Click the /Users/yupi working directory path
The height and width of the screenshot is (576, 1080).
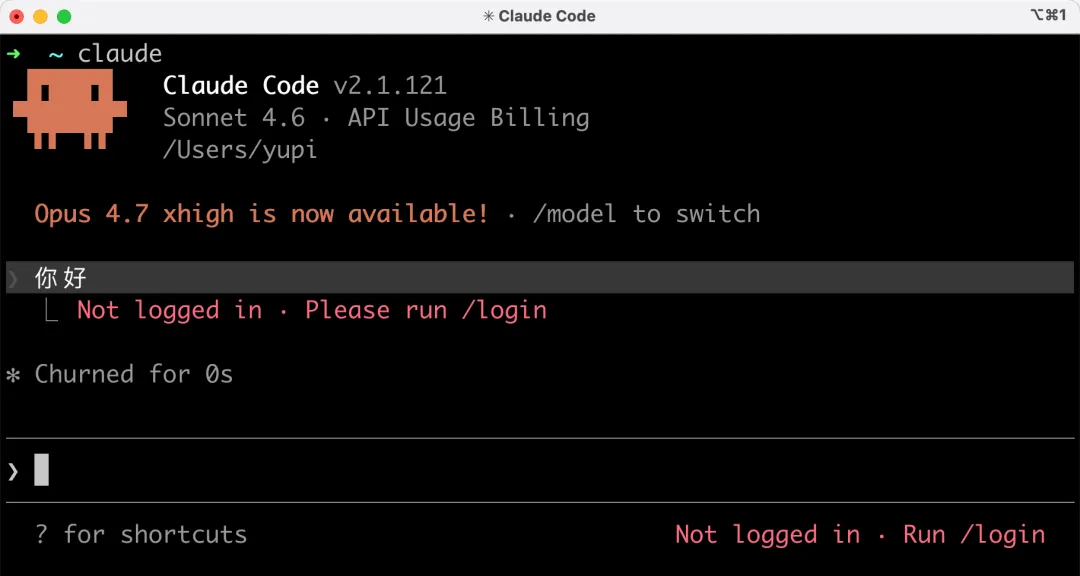click(x=240, y=150)
